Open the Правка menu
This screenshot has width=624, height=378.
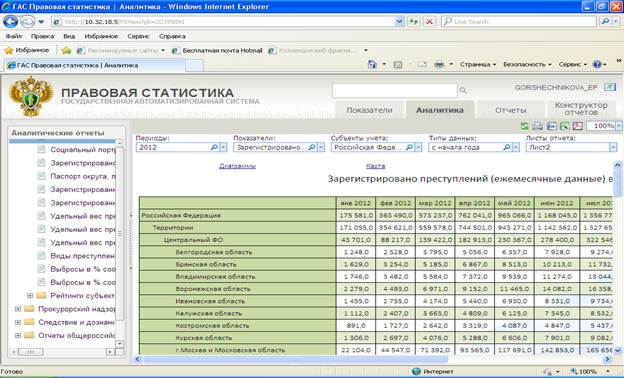tap(42, 36)
